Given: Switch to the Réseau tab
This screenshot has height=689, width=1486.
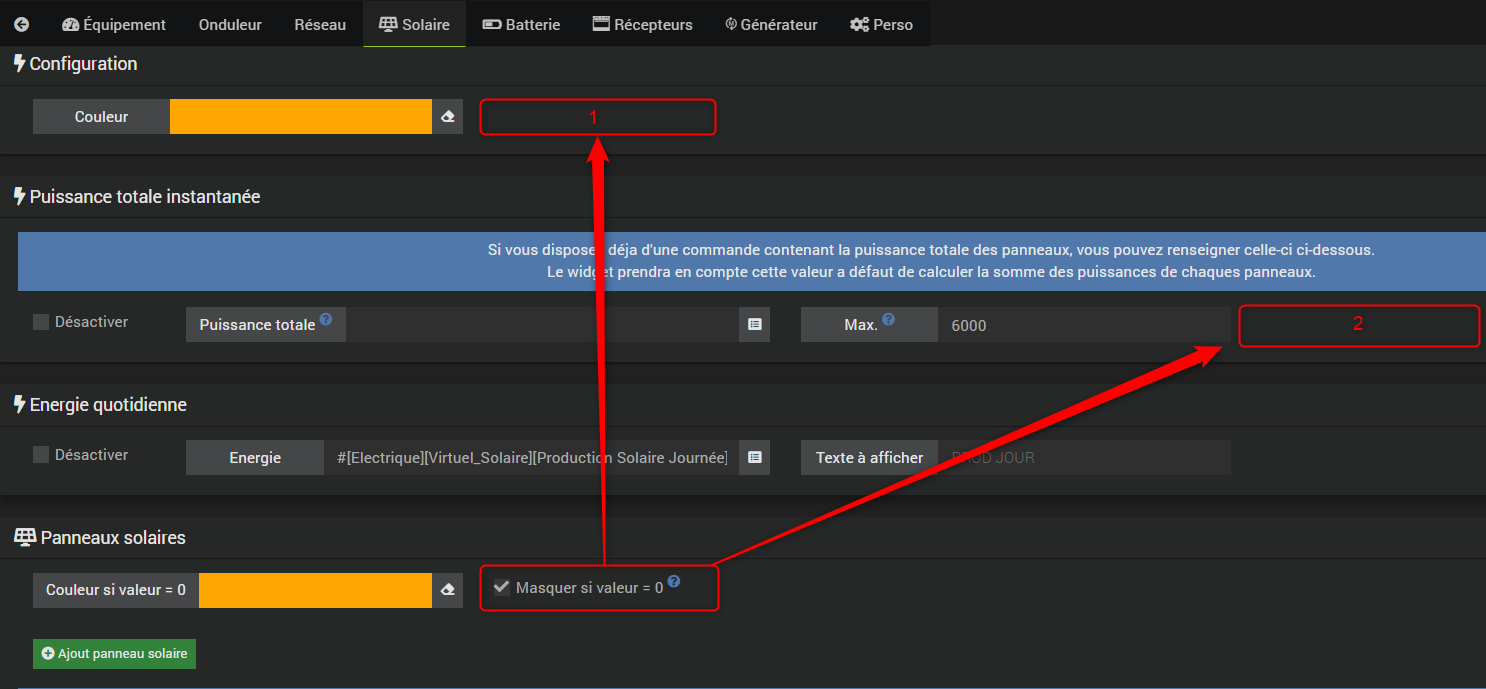Looking at the screenshot, I should 320,24.
